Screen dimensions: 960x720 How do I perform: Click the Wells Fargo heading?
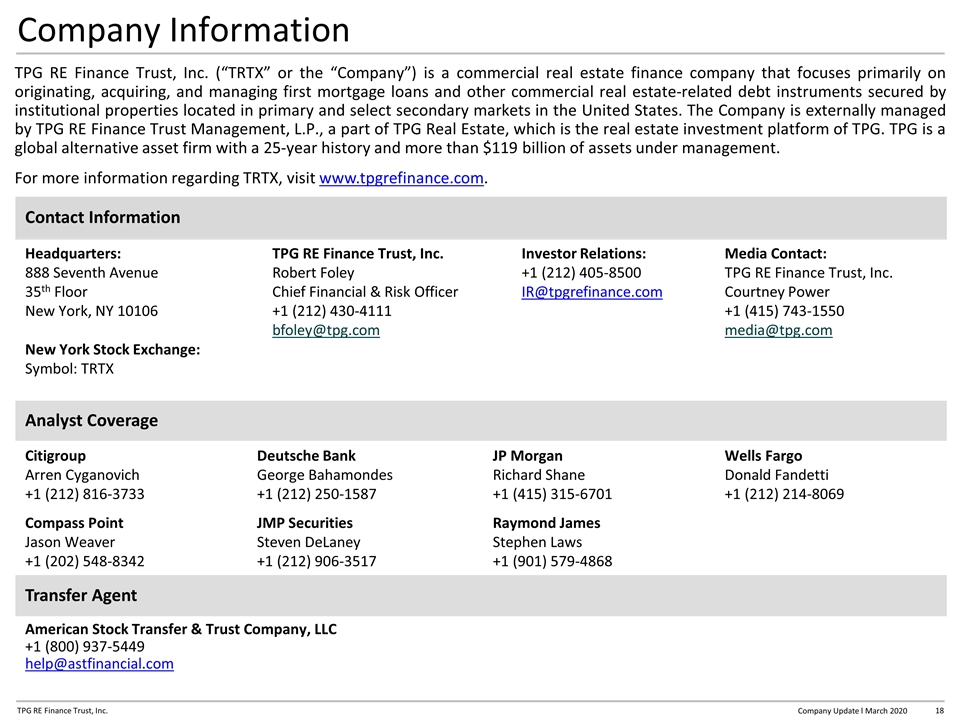click(x=763, y=456)
